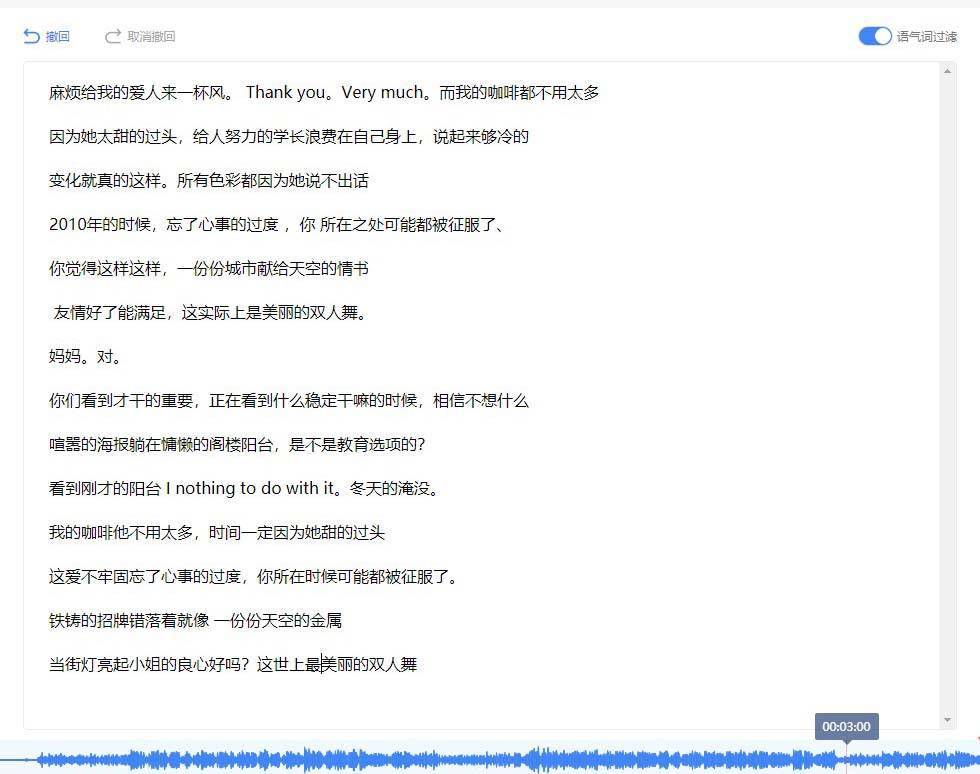Click the text line starting with 因为她太甜的过头

coord(288,137)
